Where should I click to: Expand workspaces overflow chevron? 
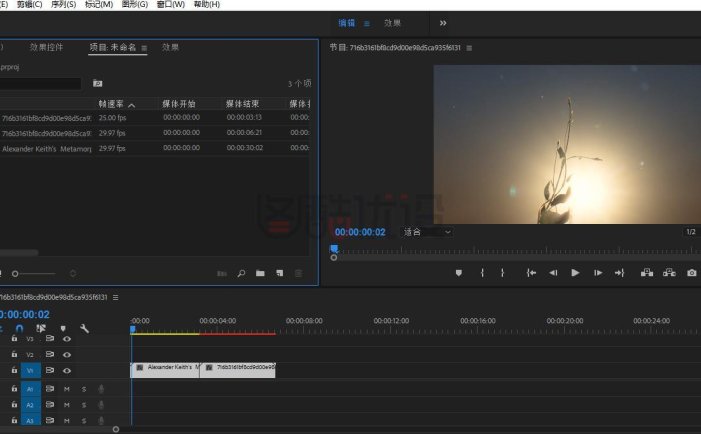tap(443, 23)
